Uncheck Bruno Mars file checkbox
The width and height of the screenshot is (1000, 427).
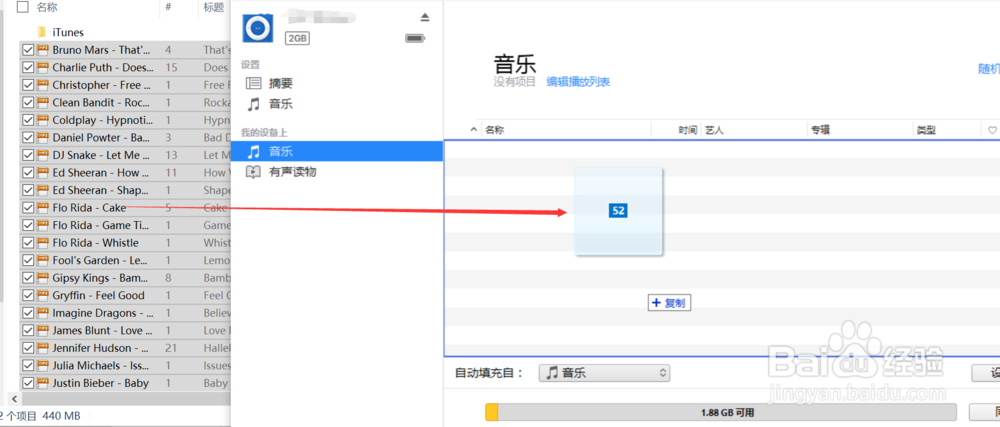pos(27,50)
